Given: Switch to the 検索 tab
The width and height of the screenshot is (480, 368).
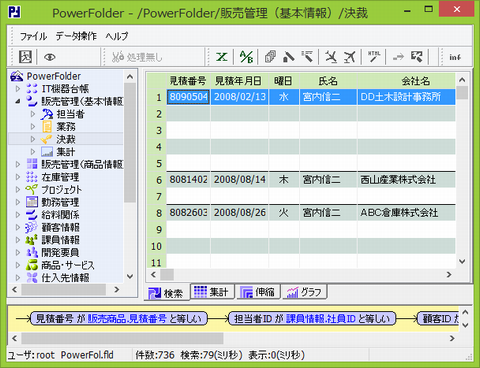Looking at the screenshot, I should pyautogui.click(x=166, y=293).
